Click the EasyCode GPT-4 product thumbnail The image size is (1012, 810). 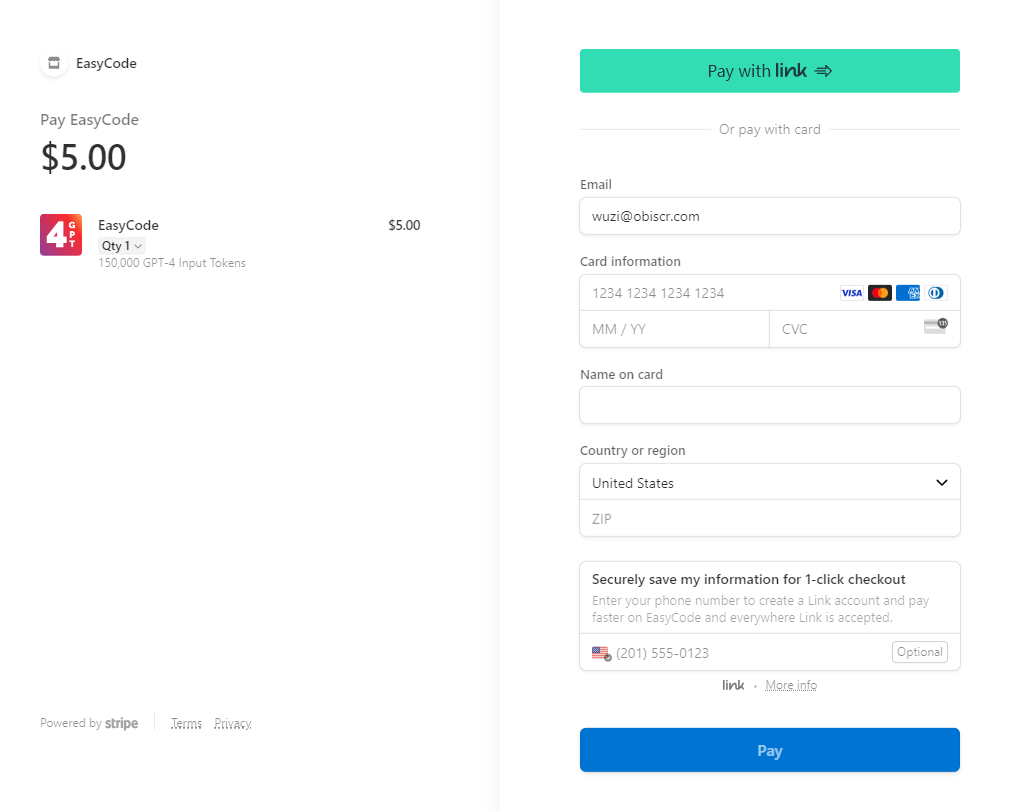[x=61, y=235]
